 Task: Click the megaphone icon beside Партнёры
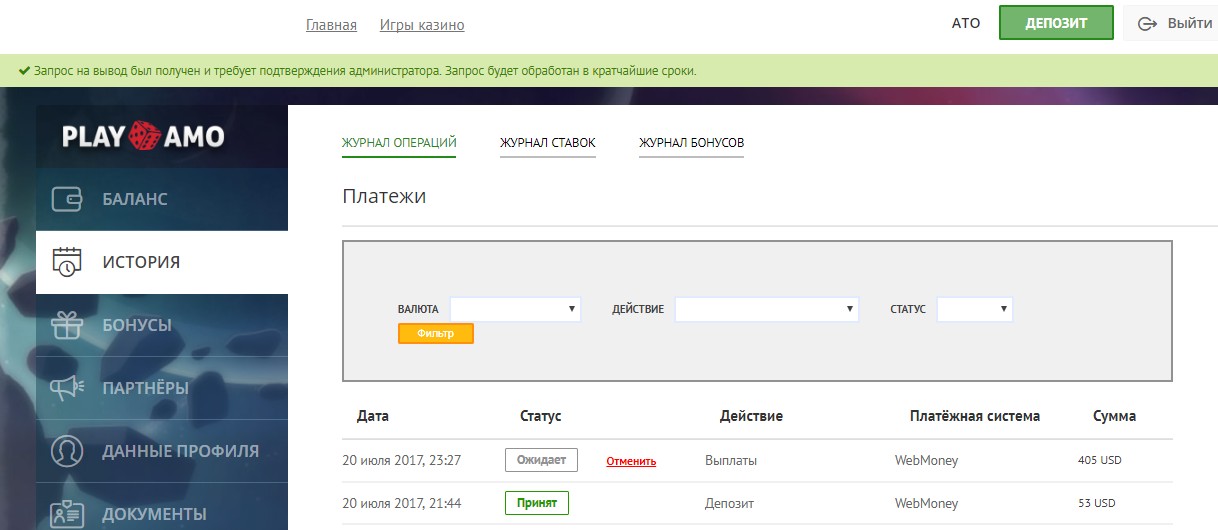[x=66, y=388]
